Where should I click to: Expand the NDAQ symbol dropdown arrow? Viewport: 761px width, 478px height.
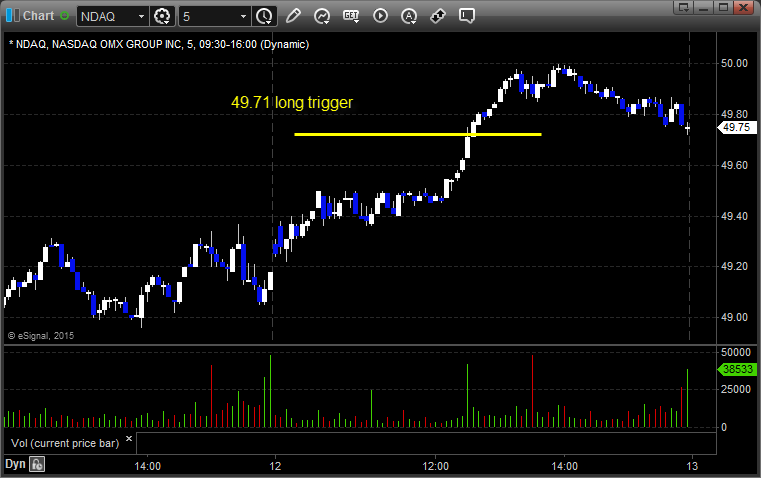(141, 16)
